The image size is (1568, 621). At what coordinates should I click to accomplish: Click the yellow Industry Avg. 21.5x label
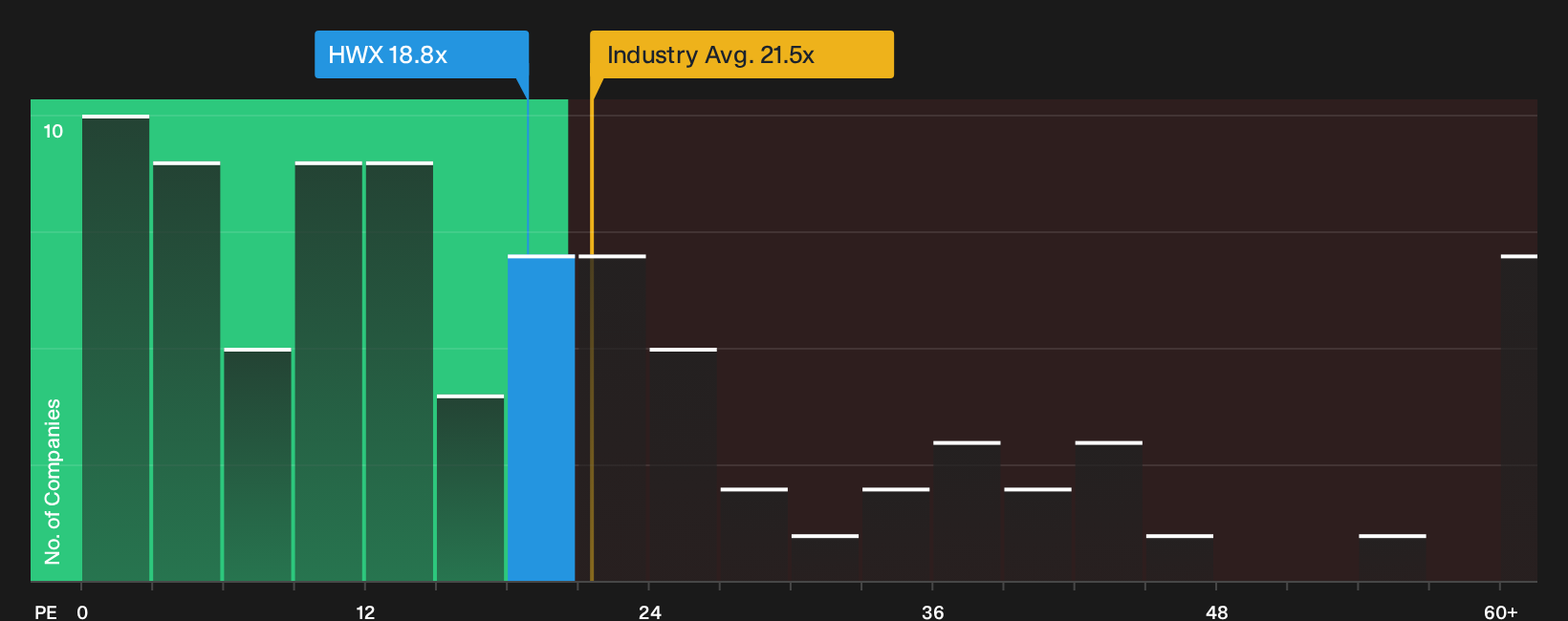tap(742, 54)
